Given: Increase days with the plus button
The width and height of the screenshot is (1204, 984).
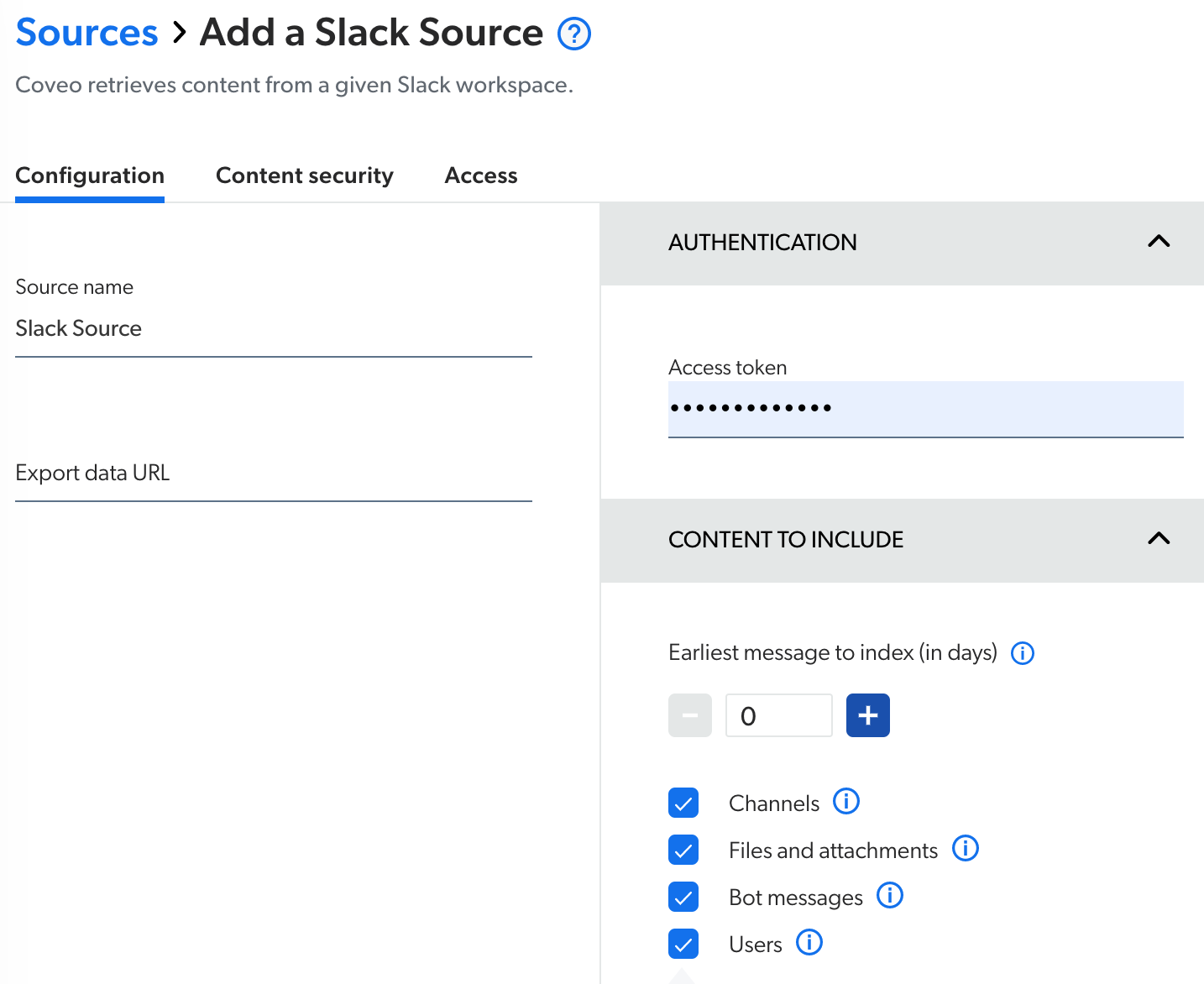Looking at the screenshot, I should 868,715.
